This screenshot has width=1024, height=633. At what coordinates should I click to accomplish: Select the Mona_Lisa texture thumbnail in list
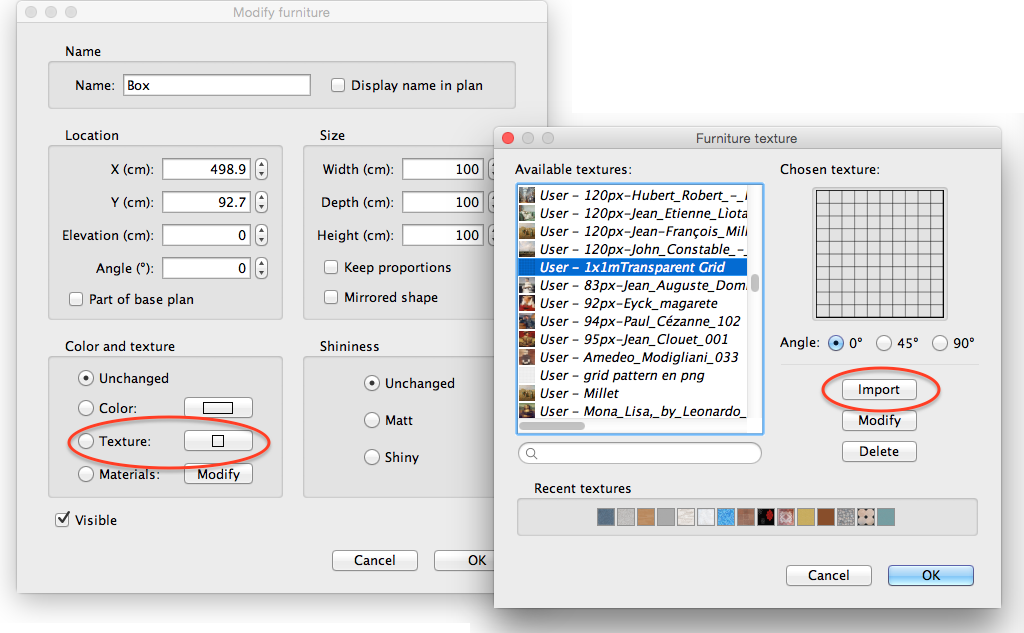527,411
